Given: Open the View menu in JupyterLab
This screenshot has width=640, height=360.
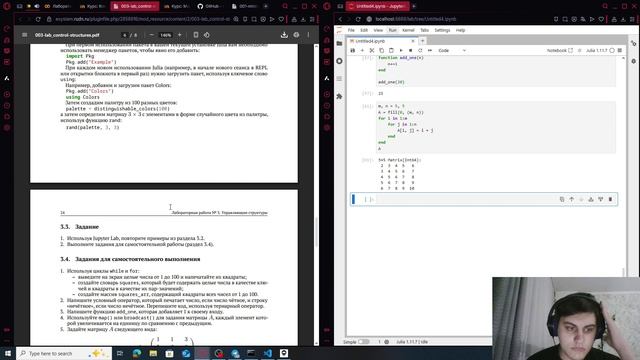Looking at the screenshot, I should (x=378, y=30).
